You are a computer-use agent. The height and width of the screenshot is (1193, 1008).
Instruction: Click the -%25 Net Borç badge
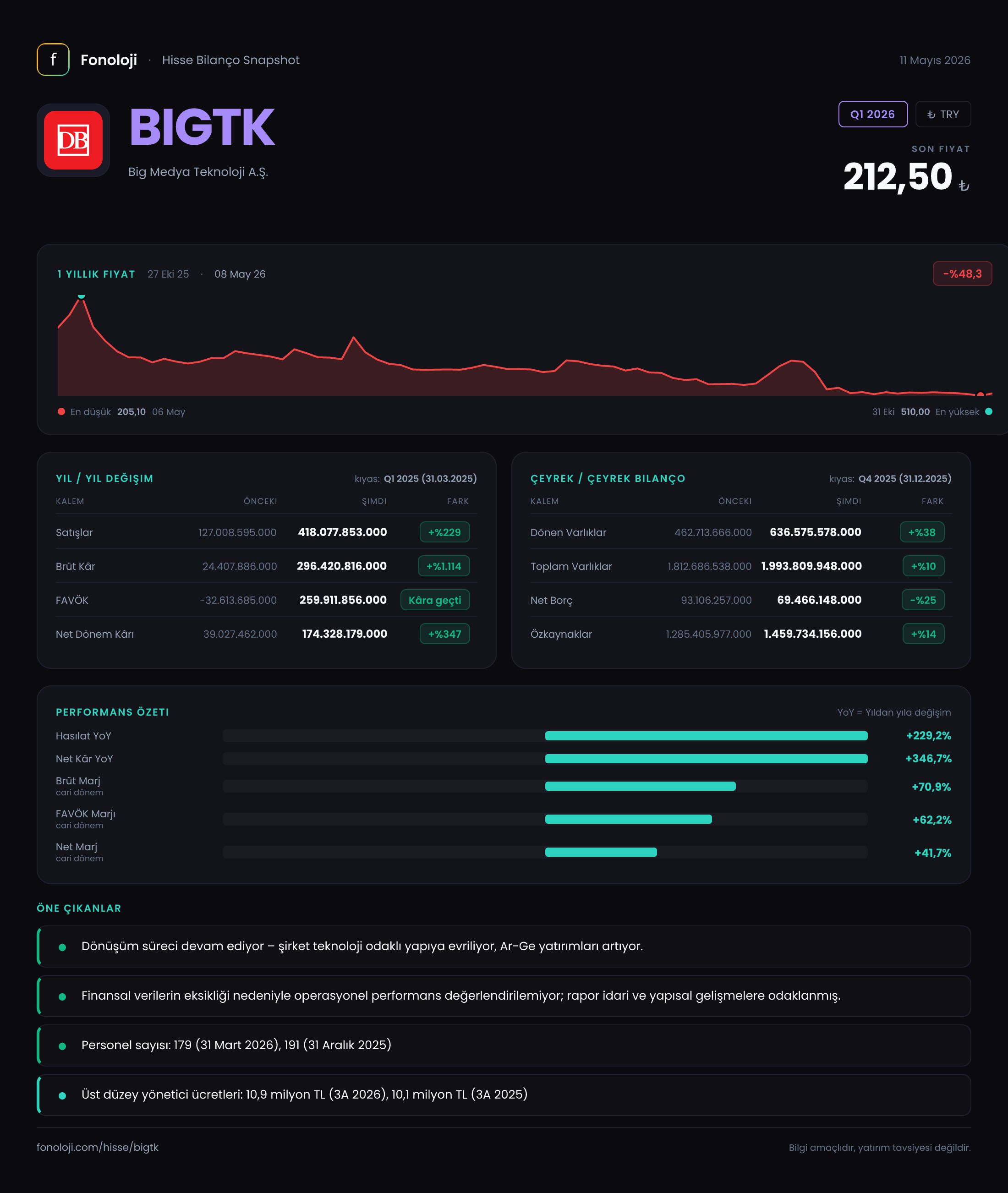[923, 600]
